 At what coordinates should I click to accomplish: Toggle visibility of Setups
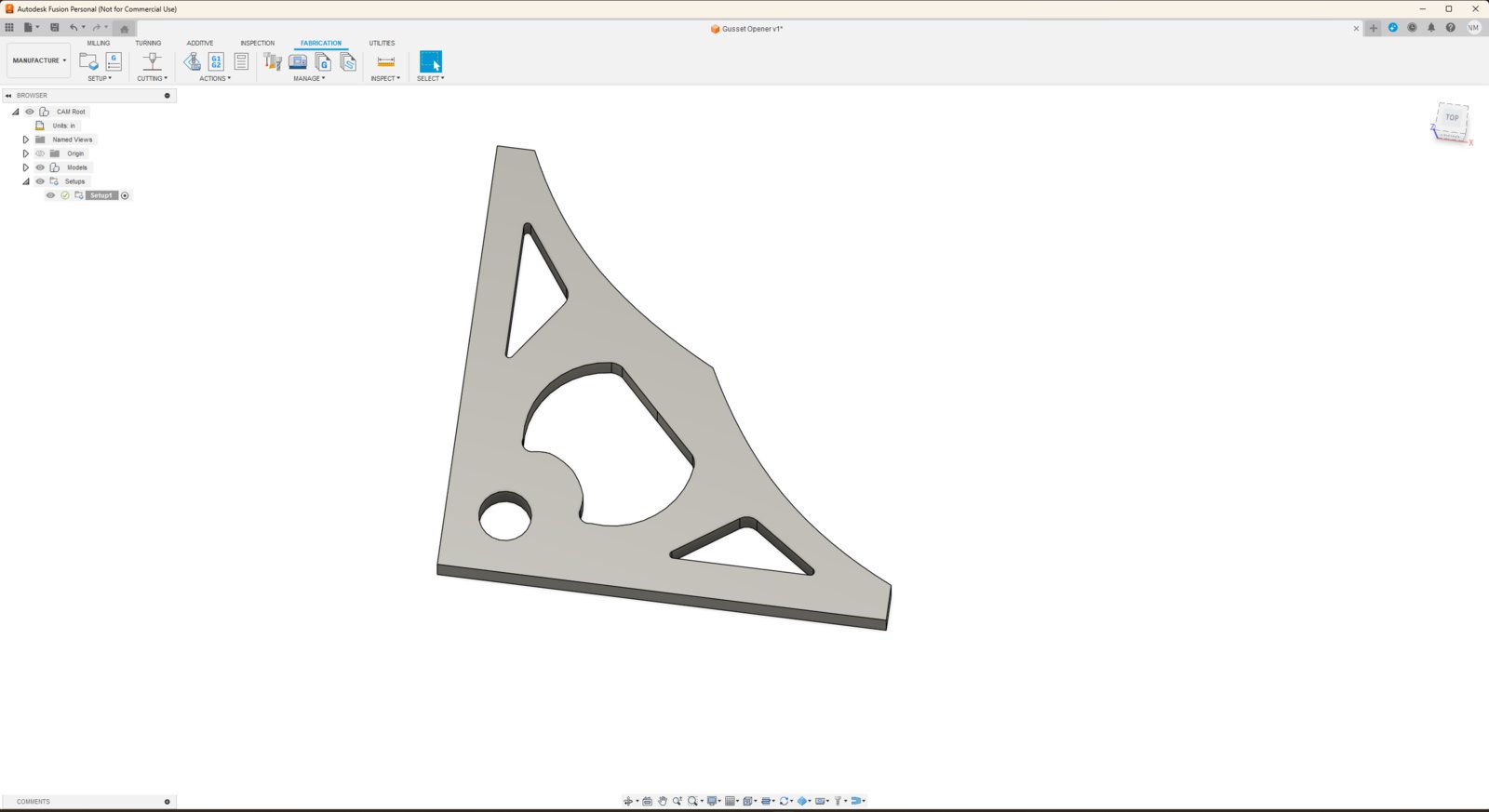point(40,181)
